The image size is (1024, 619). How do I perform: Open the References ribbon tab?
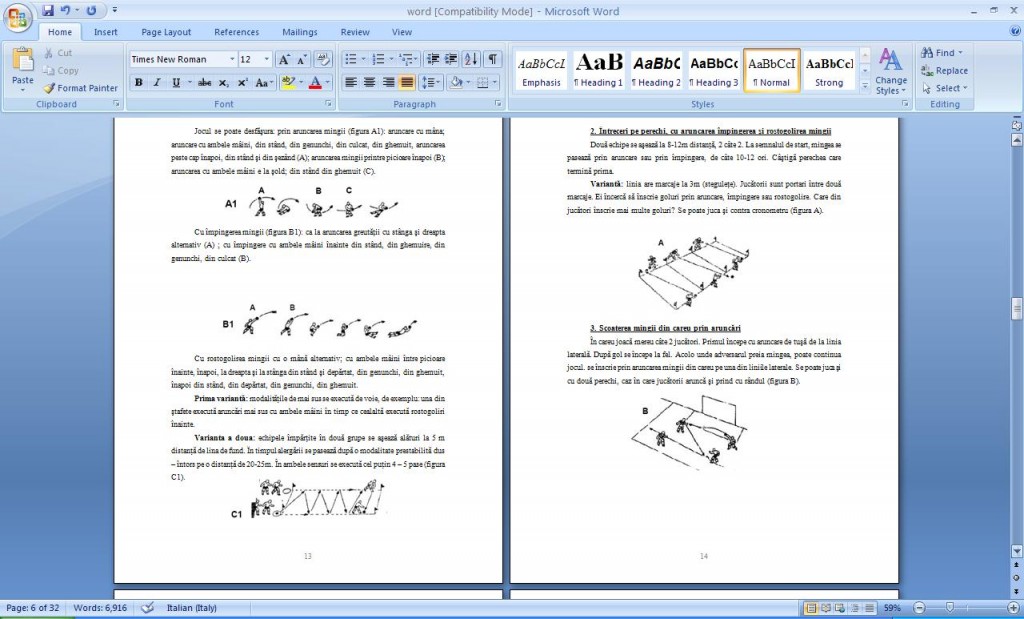[236, 32]
